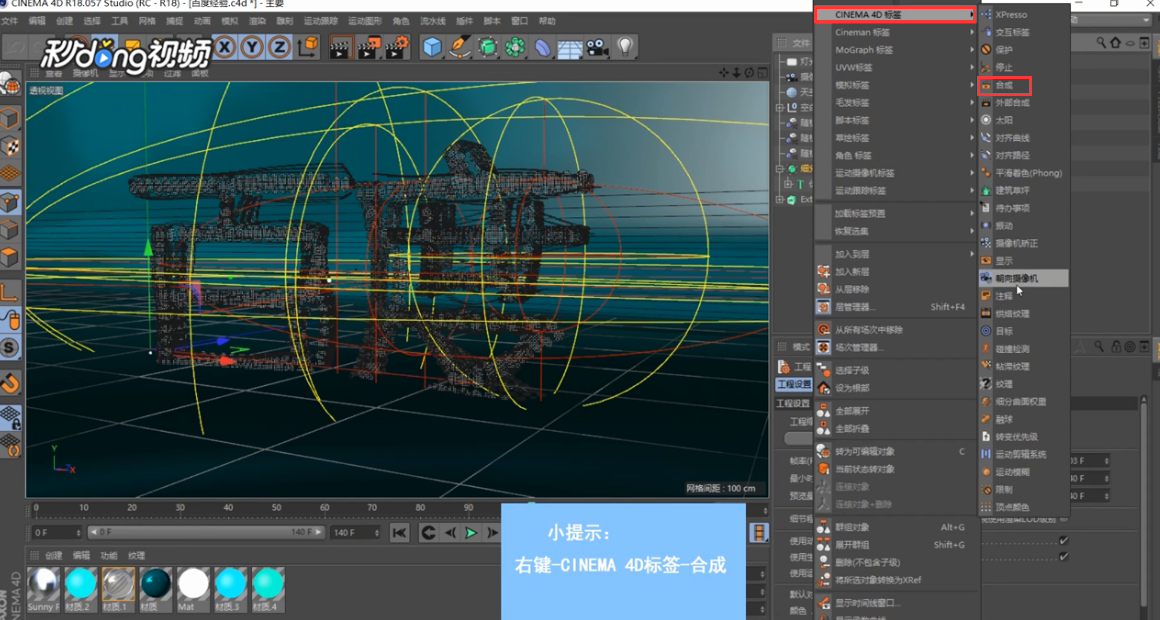This screenshot has width=1160, height=620.
Task: Click render active view clapperboard icon
Action: (340, 47)
